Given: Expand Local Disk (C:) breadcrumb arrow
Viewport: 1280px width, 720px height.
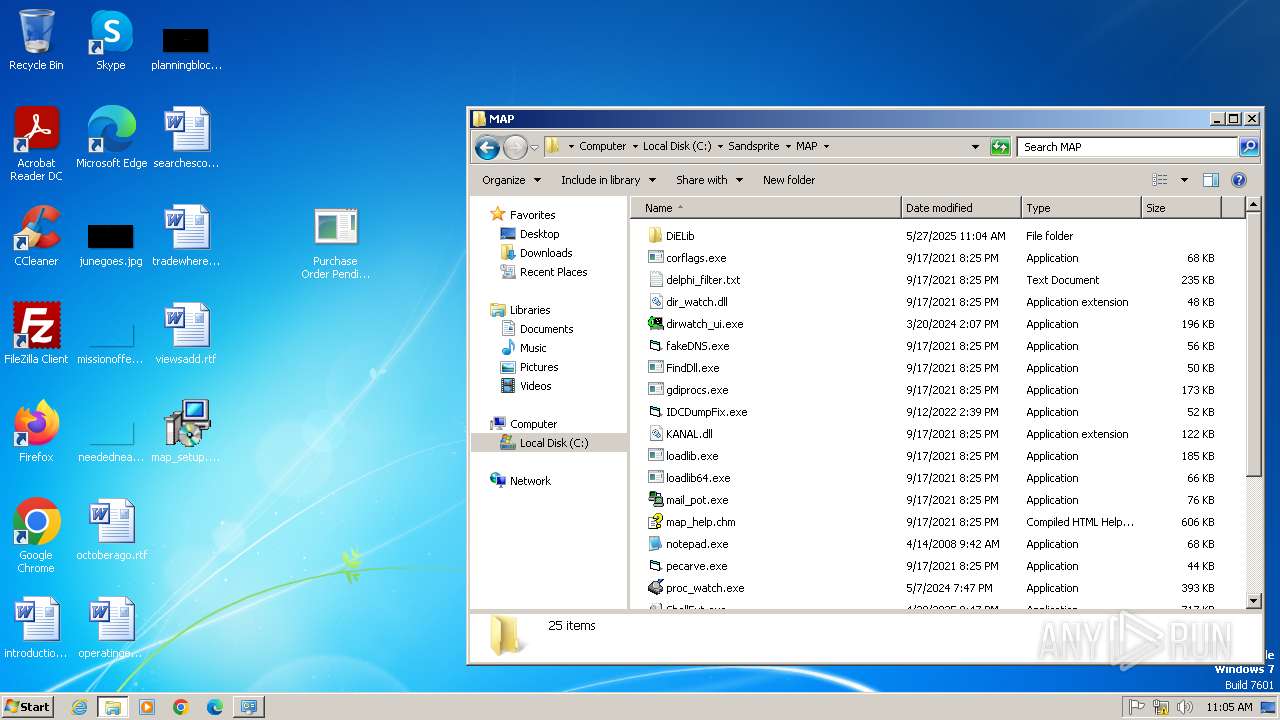Looking at the screenshot, I should [x=720, y=146].
